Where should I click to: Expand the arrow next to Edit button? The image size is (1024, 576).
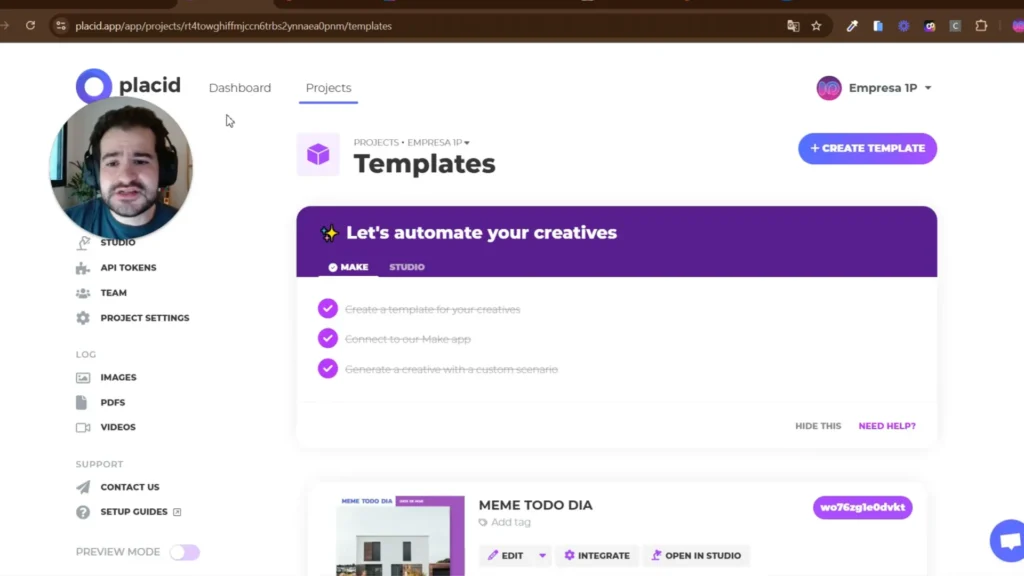click(x=542, y=556)
